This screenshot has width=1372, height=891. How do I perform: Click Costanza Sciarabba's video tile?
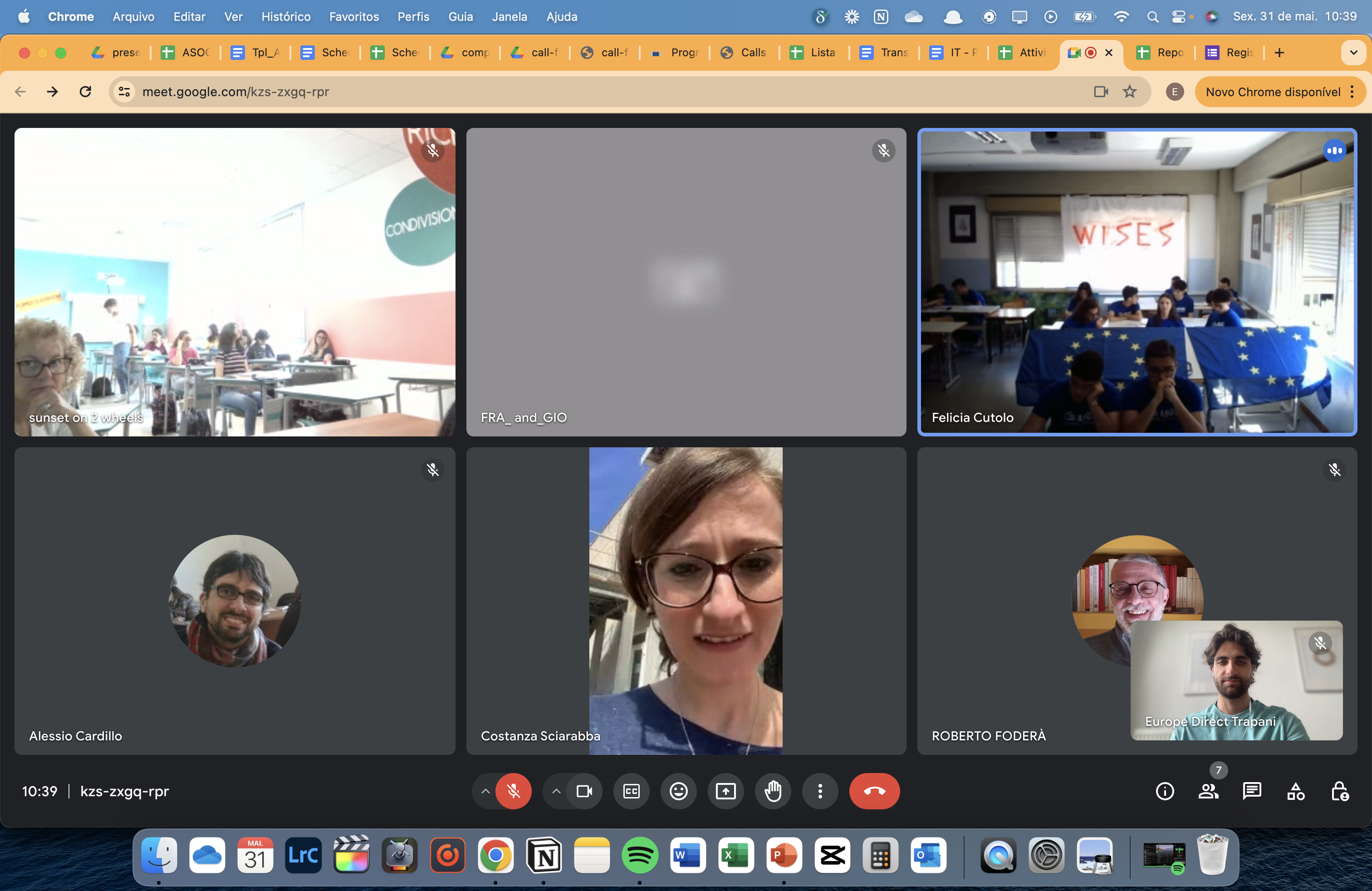[x=686, y=601]
